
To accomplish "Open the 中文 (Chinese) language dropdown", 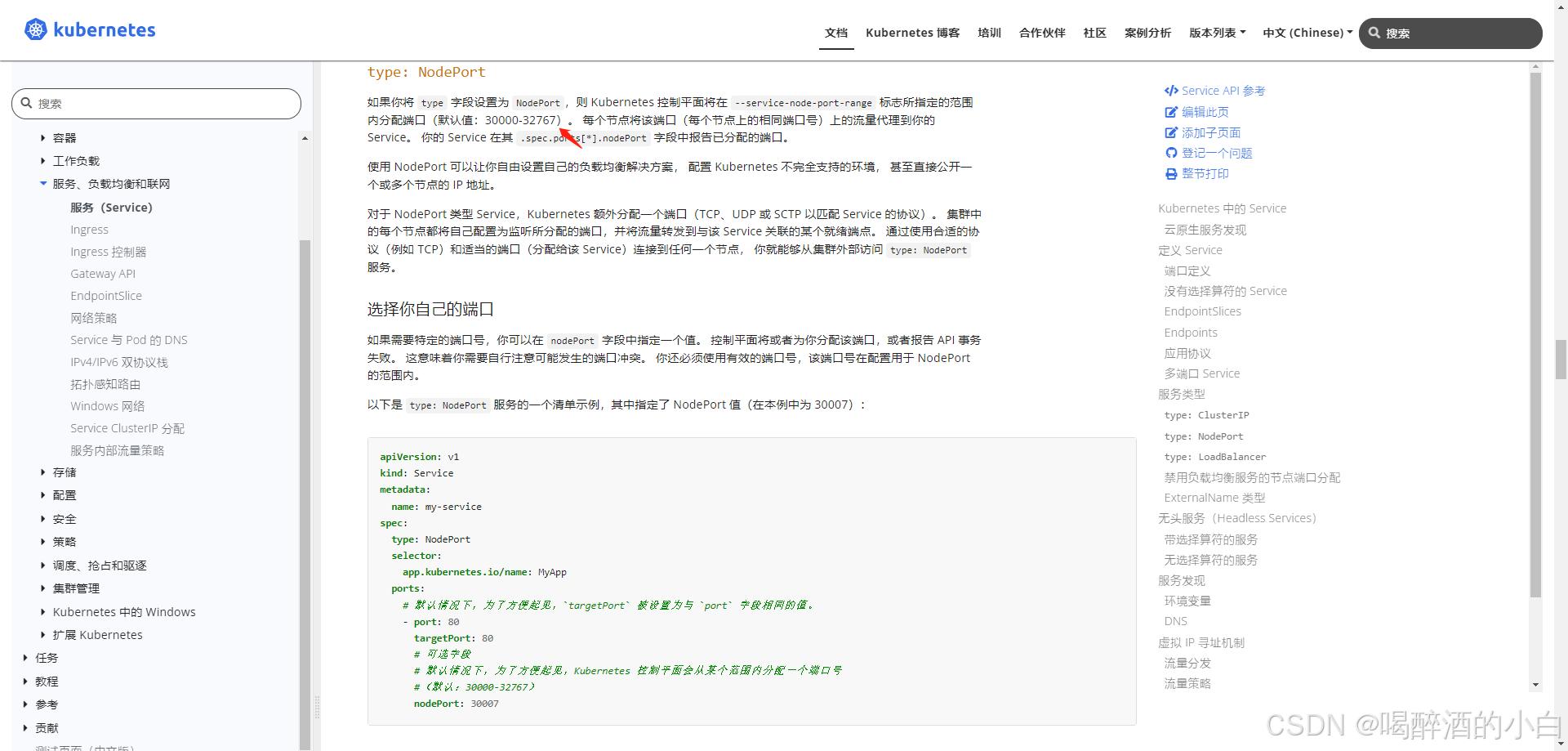I will [1307, 33].
